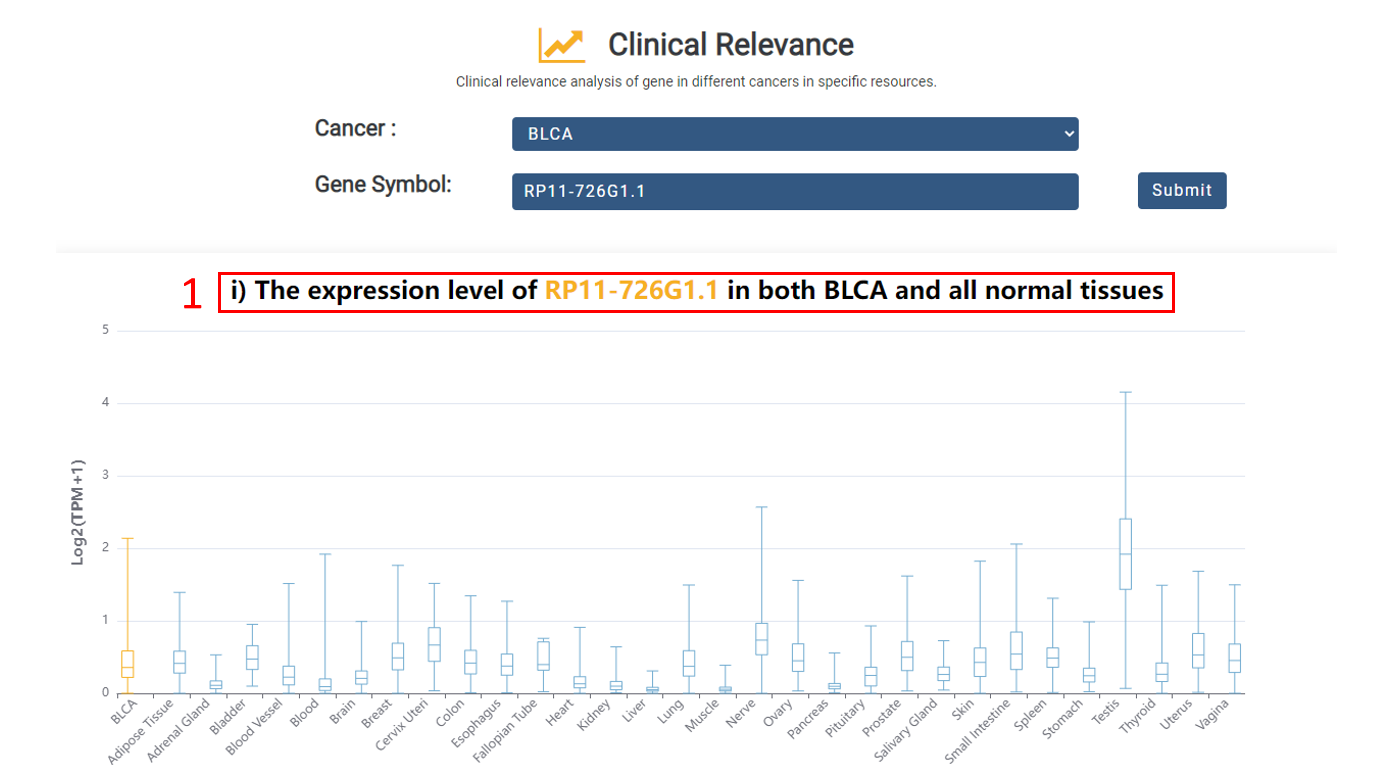The image size is (1399, 778).
Task: Click the Vagina boxplot box
Action: pyautogui.click(x=1234, y=658)
